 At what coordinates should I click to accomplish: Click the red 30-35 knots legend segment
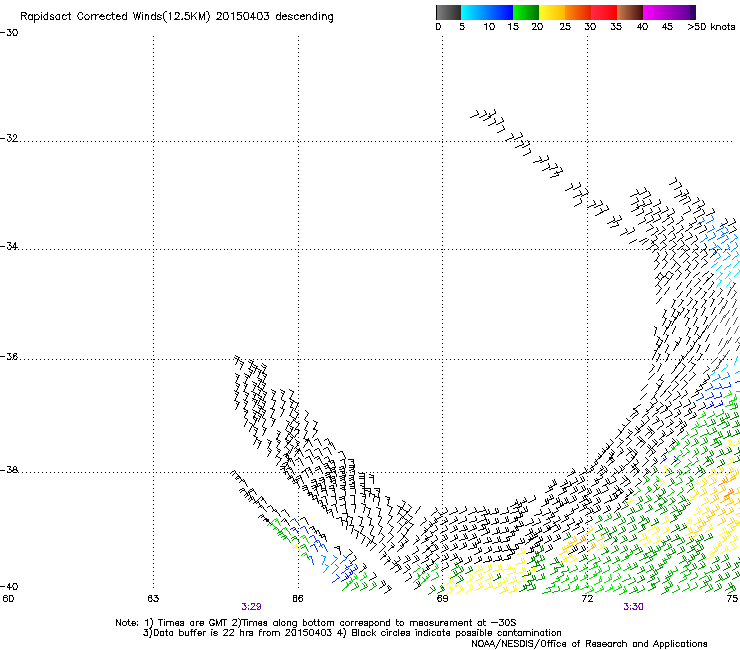click(604, 12)
